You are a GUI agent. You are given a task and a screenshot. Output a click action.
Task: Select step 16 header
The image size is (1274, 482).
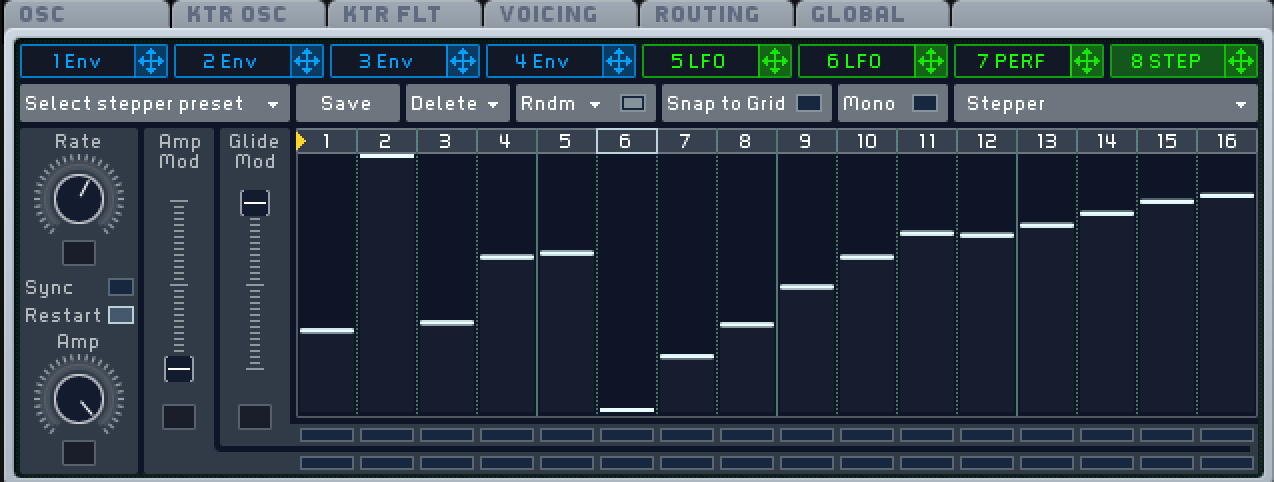(1227, 142)
